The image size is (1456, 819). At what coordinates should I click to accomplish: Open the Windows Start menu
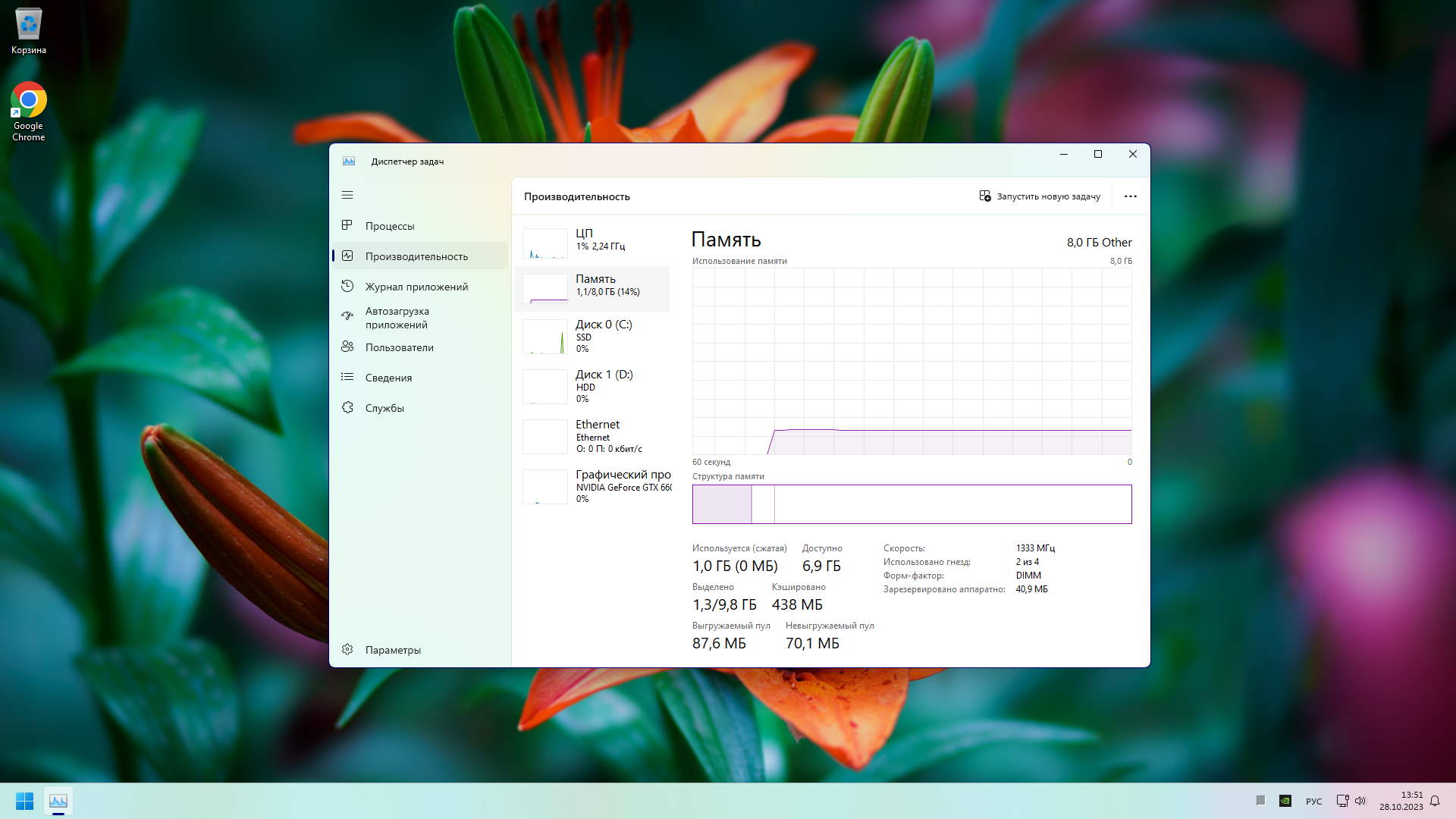(x=24, y=801)
